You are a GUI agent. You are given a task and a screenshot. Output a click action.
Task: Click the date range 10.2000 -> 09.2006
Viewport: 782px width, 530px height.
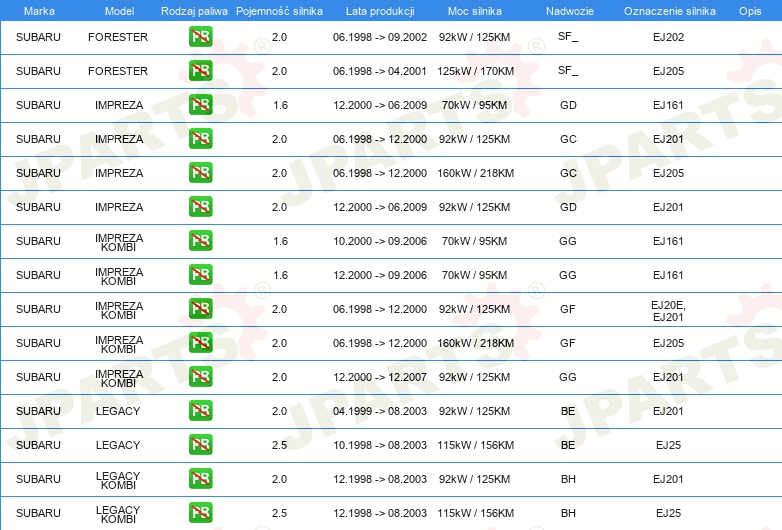(x=380, y=241)
